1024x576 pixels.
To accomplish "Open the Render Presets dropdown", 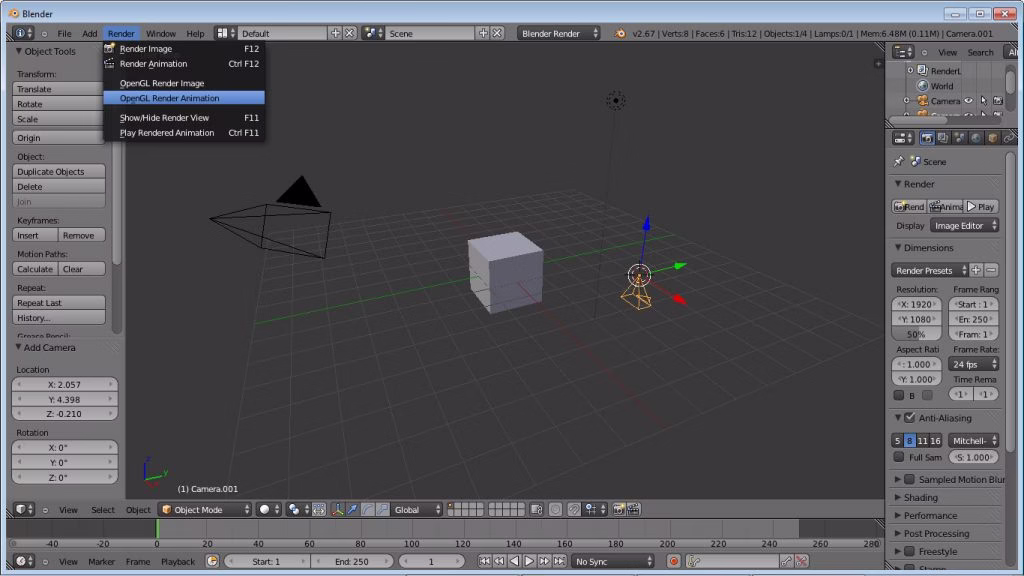I will (930, 270).
